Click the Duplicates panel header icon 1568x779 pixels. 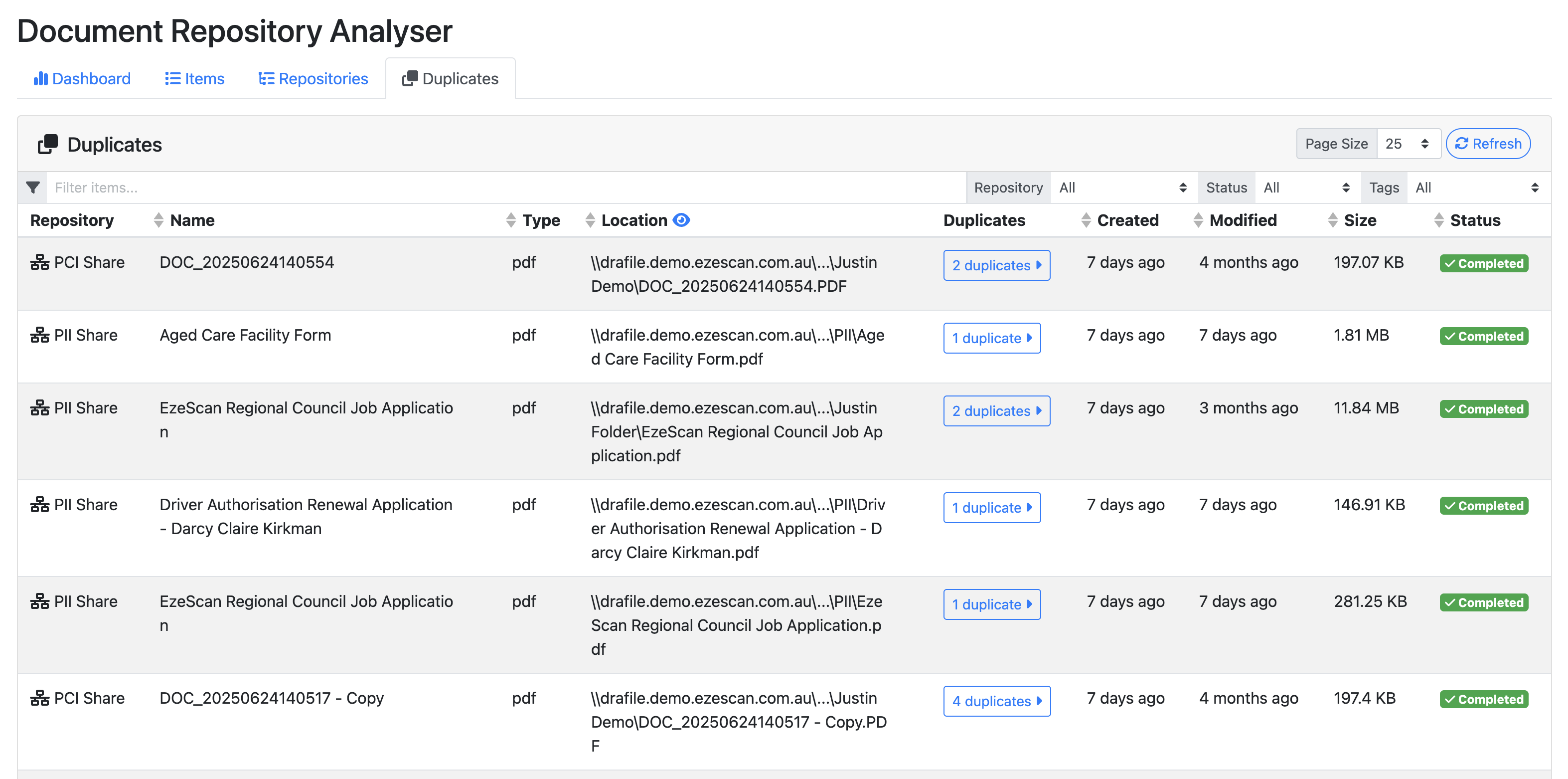[47, 144]
